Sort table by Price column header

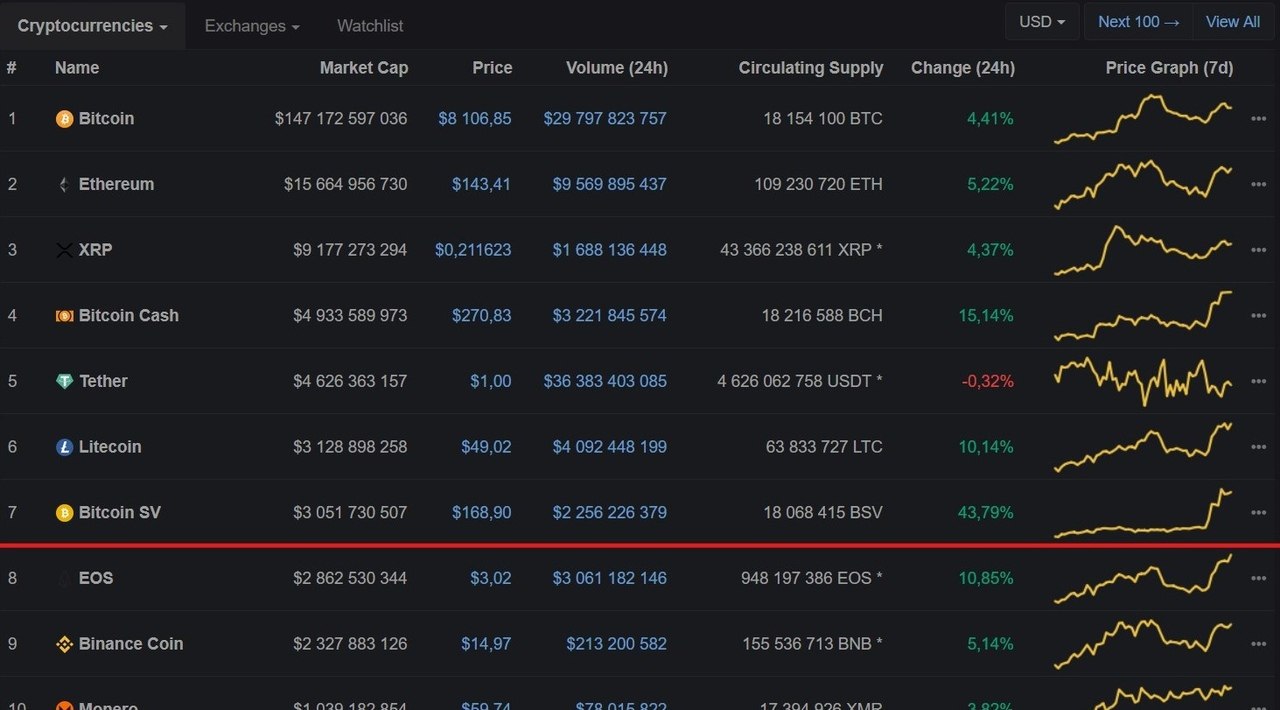pyautogui.click(x=492, y=68)
